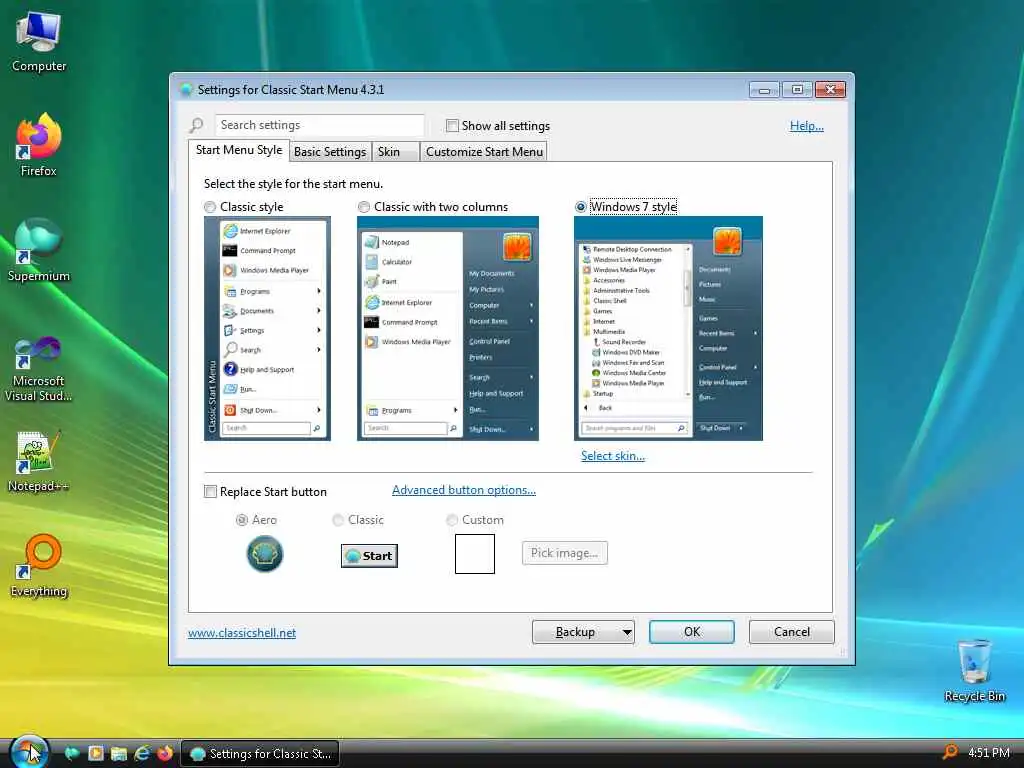Choose the Classic style radio button
1024x768 pixels.
[x=210, y=207]
